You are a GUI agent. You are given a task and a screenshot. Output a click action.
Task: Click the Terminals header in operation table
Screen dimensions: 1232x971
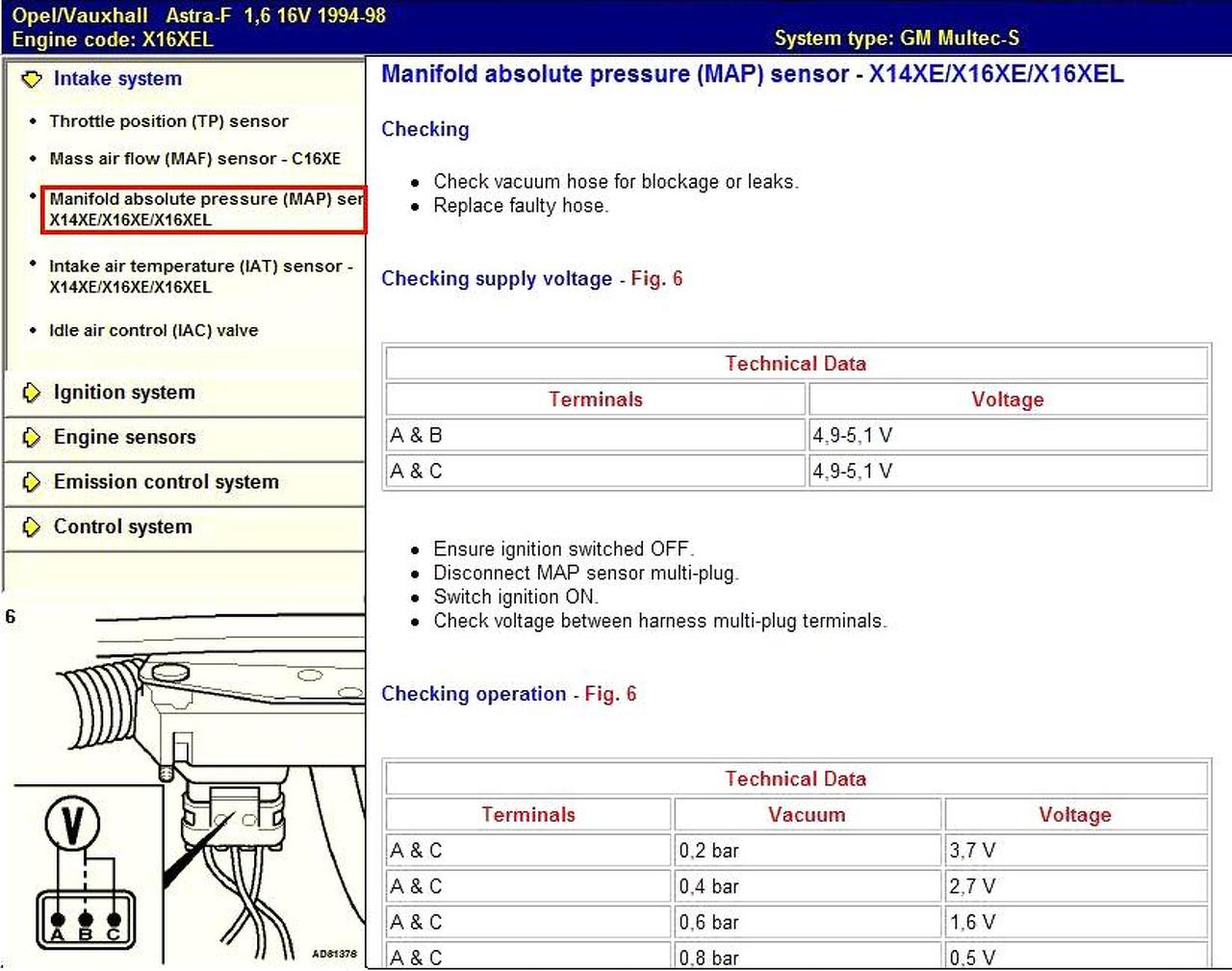coord(528,815)
